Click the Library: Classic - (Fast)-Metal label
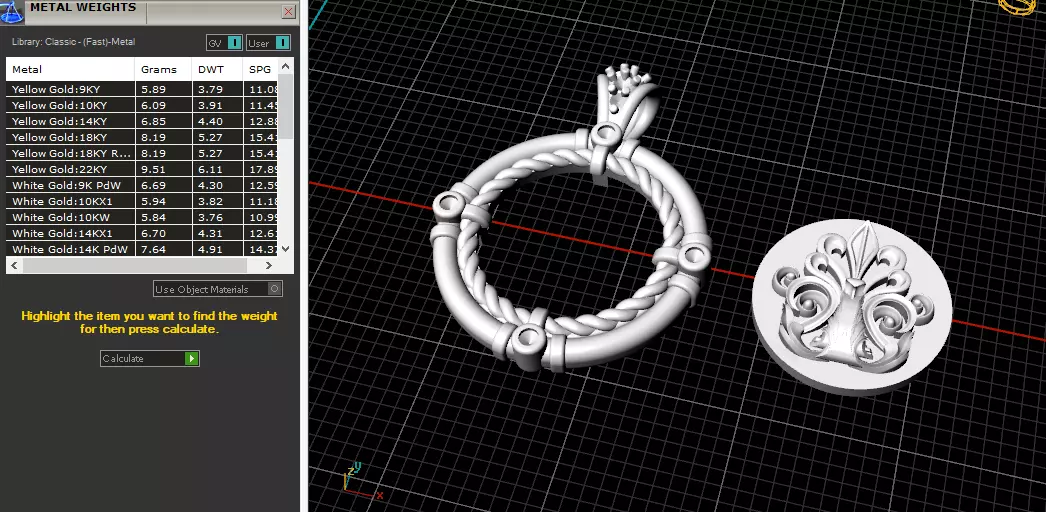Image resolution: width=1046 pixels, height=512 pixels. coord(73,42)
